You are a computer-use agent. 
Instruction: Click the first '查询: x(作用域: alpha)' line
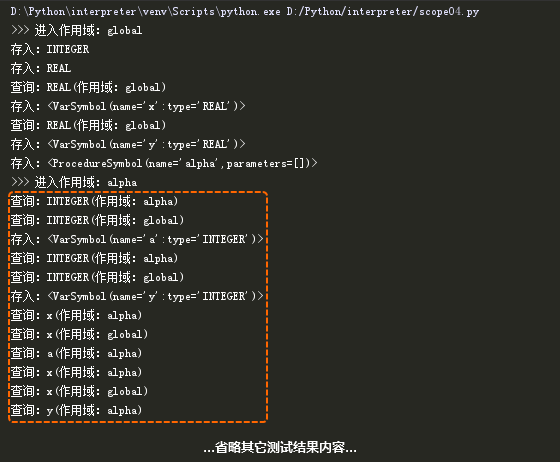tap(76, 315)
